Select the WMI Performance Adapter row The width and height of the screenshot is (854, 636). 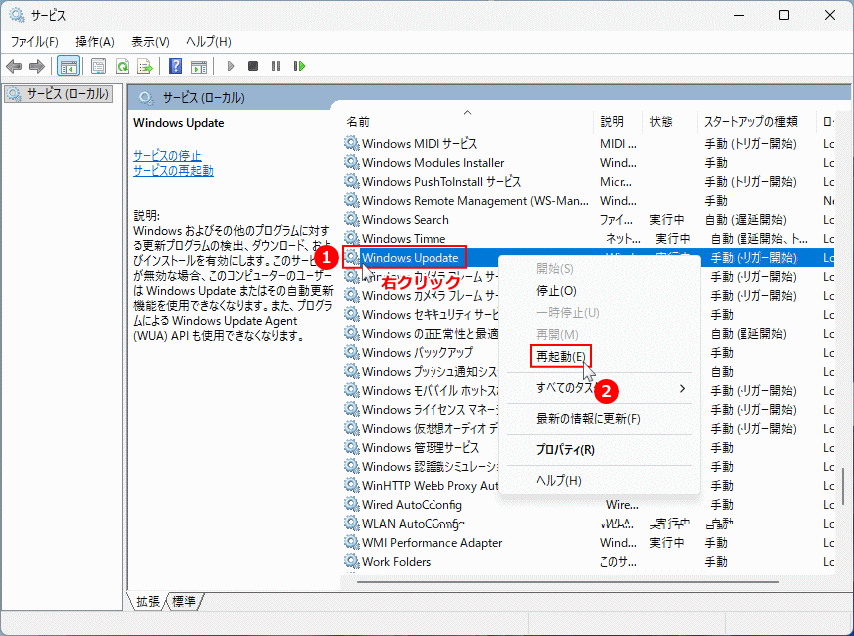588,543
